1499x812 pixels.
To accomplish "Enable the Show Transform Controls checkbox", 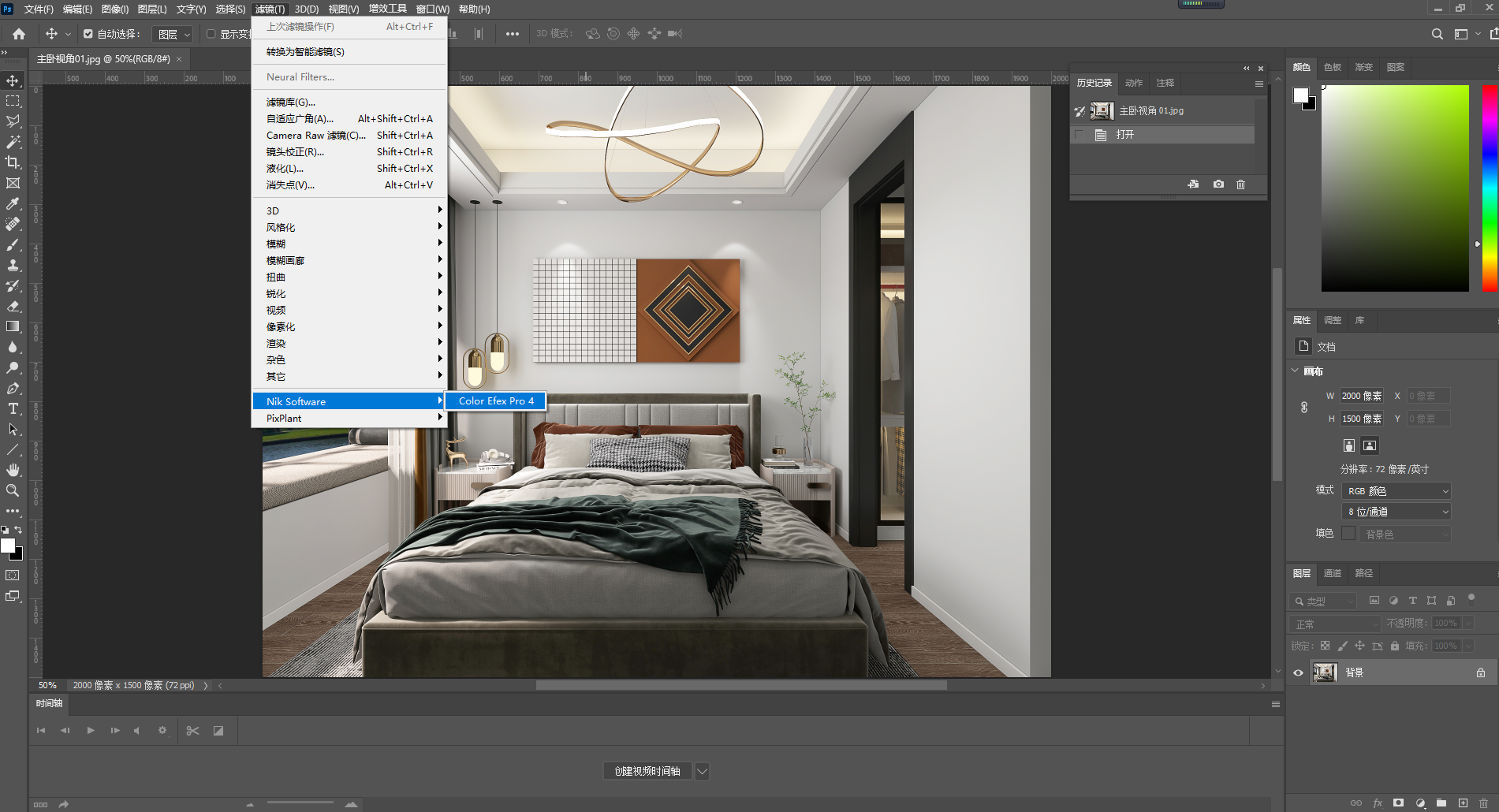I will [211, 34].
